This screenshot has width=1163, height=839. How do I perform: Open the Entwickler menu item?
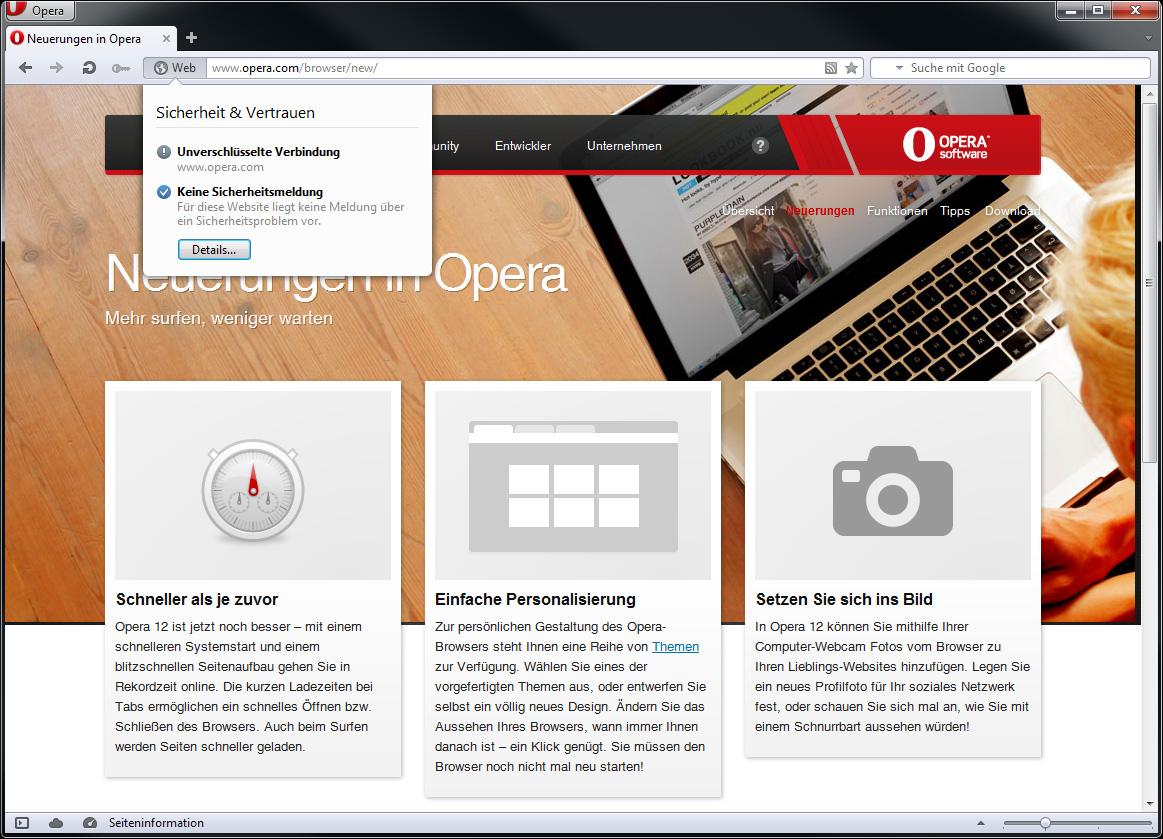pos(523,146)
